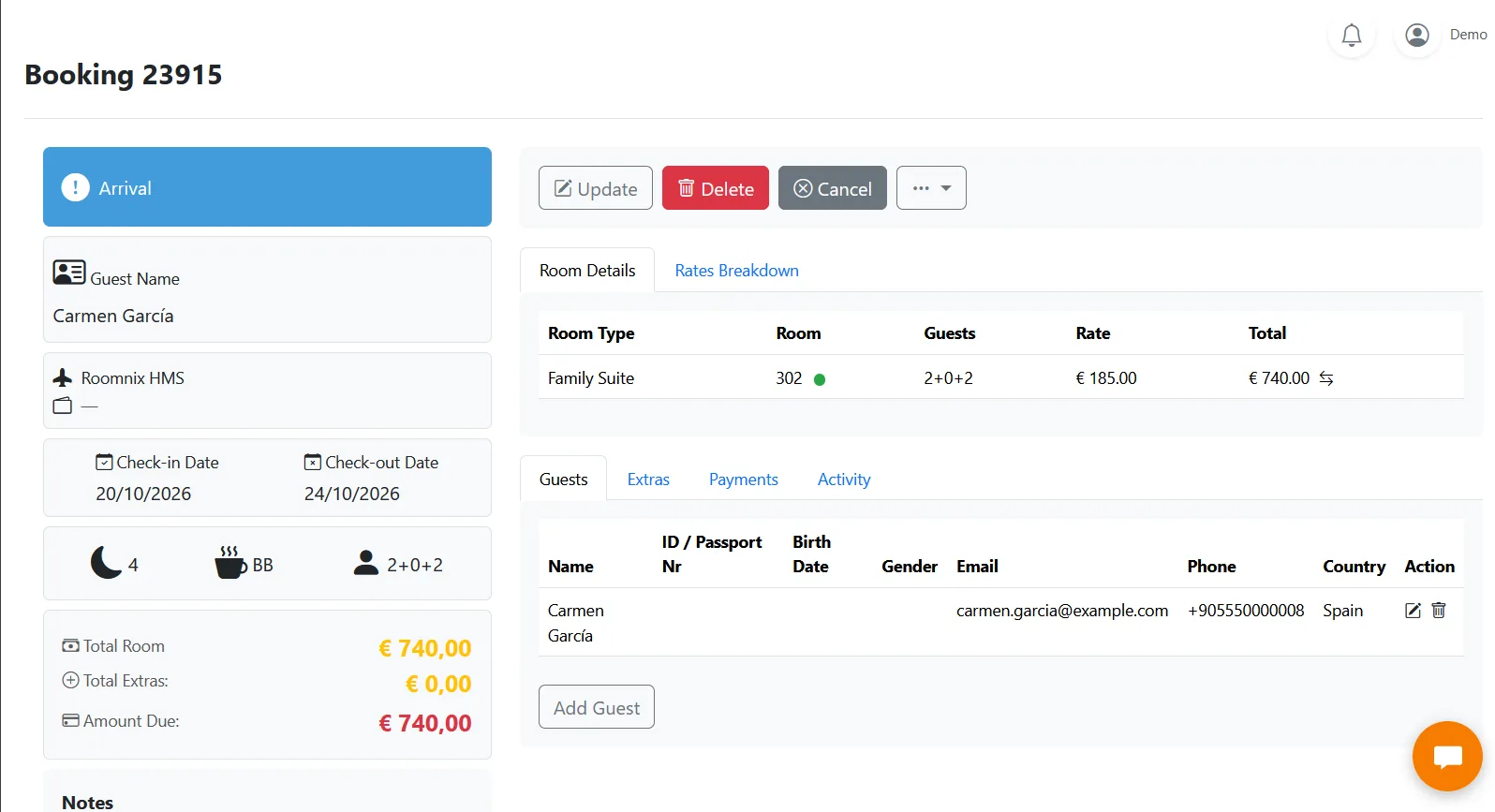1495x812 pixels.
Task: Click the room total swap arrows icon
Action: 1326,378
